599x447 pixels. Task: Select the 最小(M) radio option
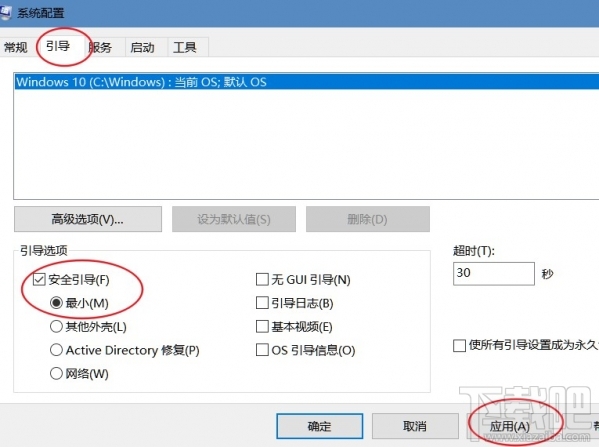pyautogui.click(x=56, y=303)
